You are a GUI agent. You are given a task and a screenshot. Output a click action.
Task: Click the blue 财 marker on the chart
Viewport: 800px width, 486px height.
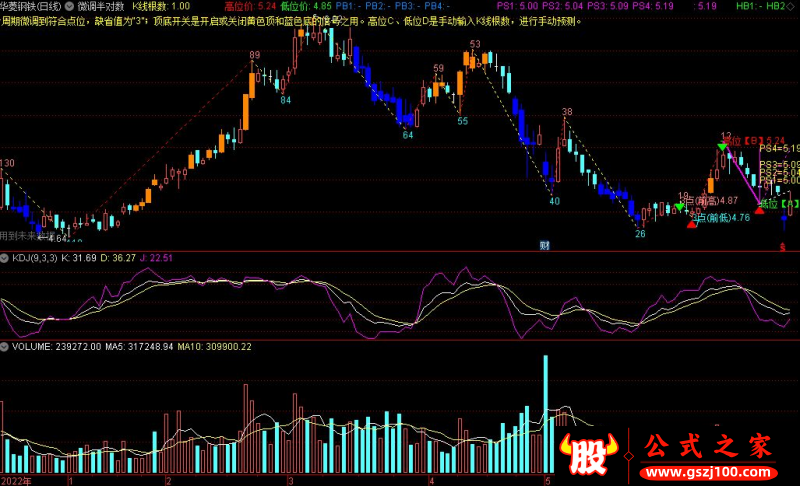point(545,244)
